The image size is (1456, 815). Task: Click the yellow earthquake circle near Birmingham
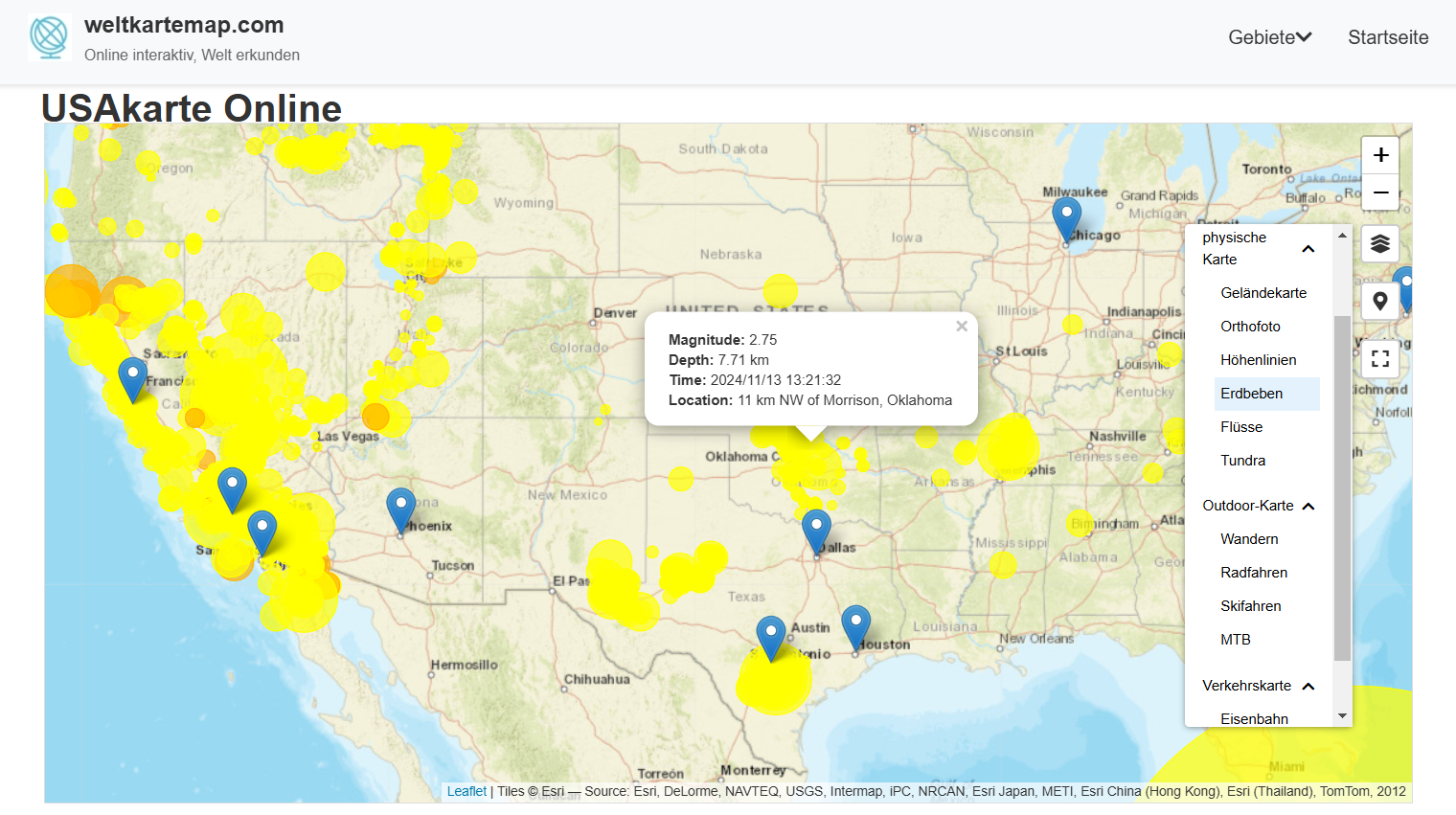1081,524
